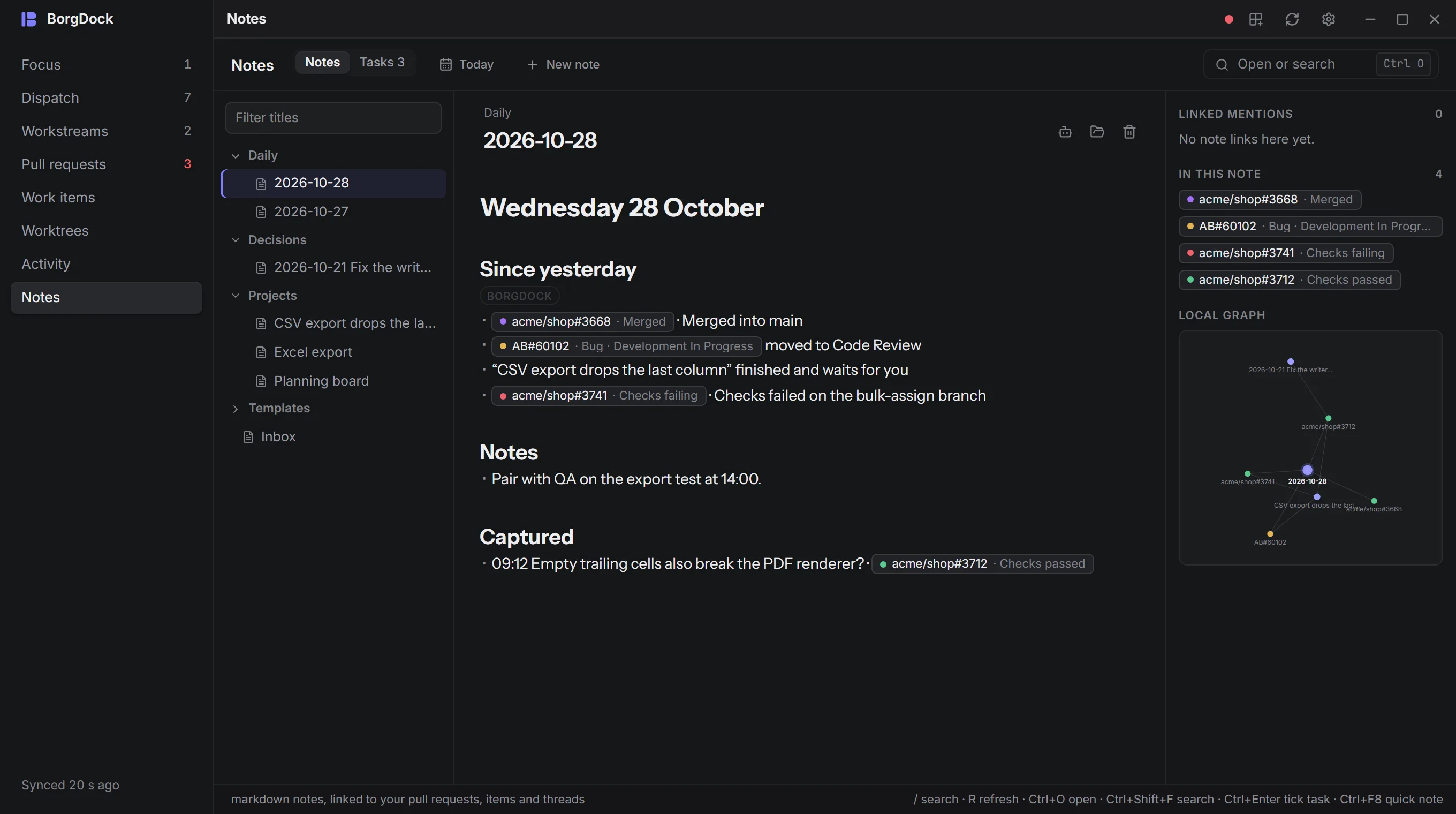Image resolution: width=1456 pixels, height=814 pixels.
Task: Click the magnifier icon in search box
Action: [1222, 64]
